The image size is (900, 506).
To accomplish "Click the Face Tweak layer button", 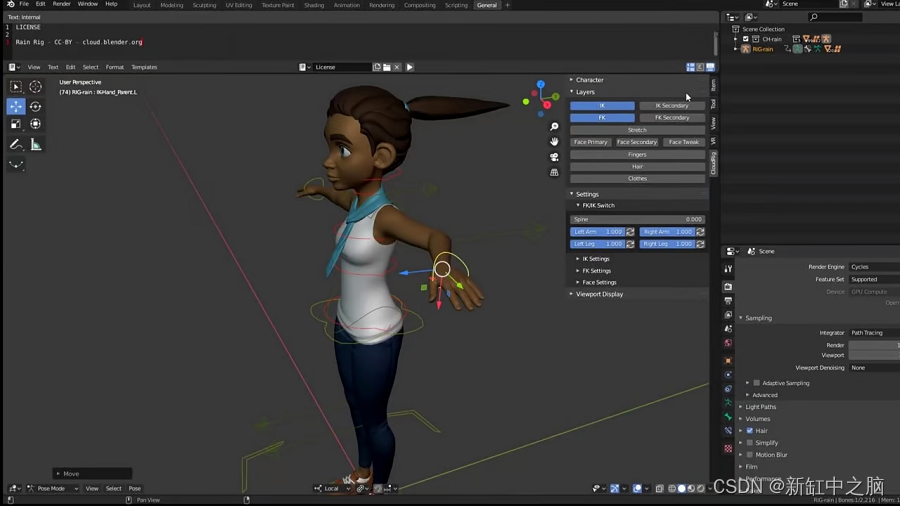I will click(x=684, y=142).
